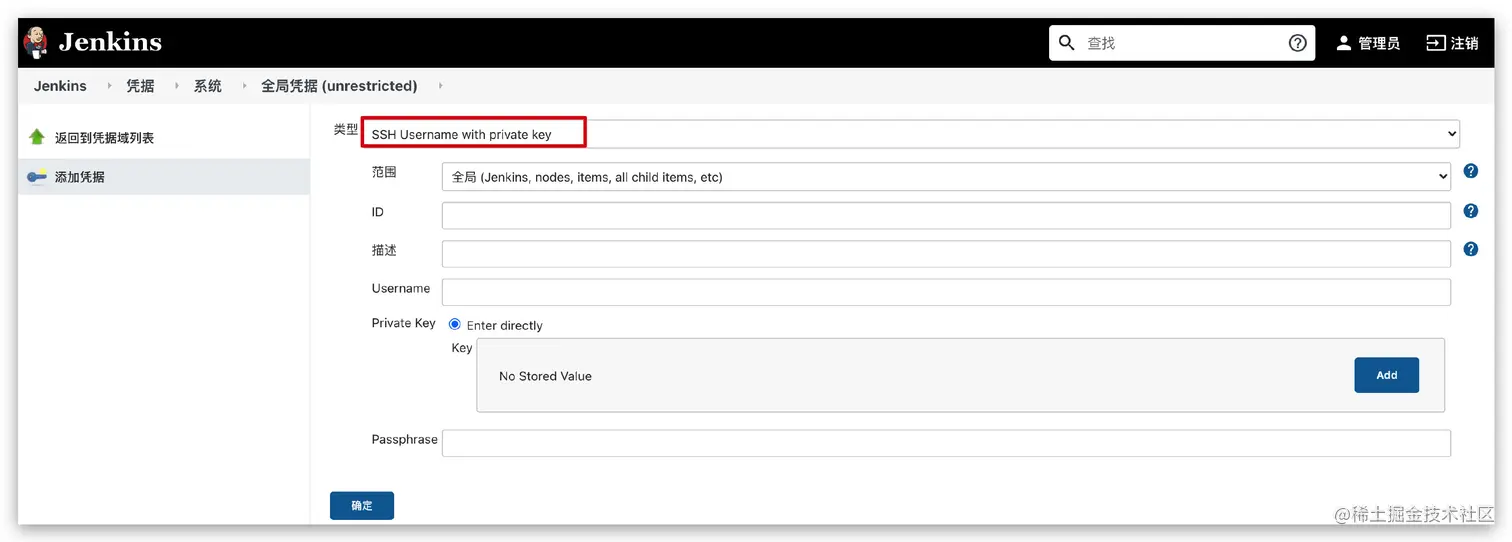Screen dimensions: 1512x542
Task: Open 返回到凭据域列表 sidebar link
Action: click(x=104, y=138)
